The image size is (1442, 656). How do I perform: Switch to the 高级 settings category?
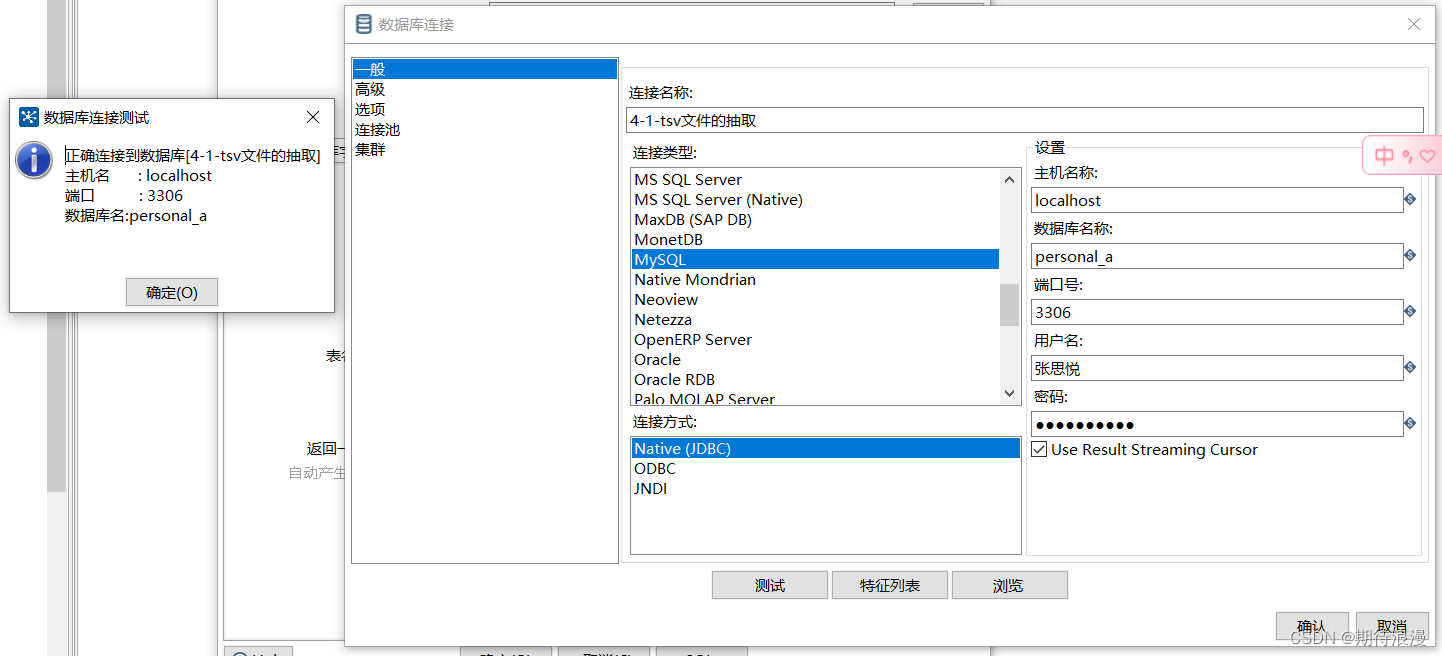369,89
